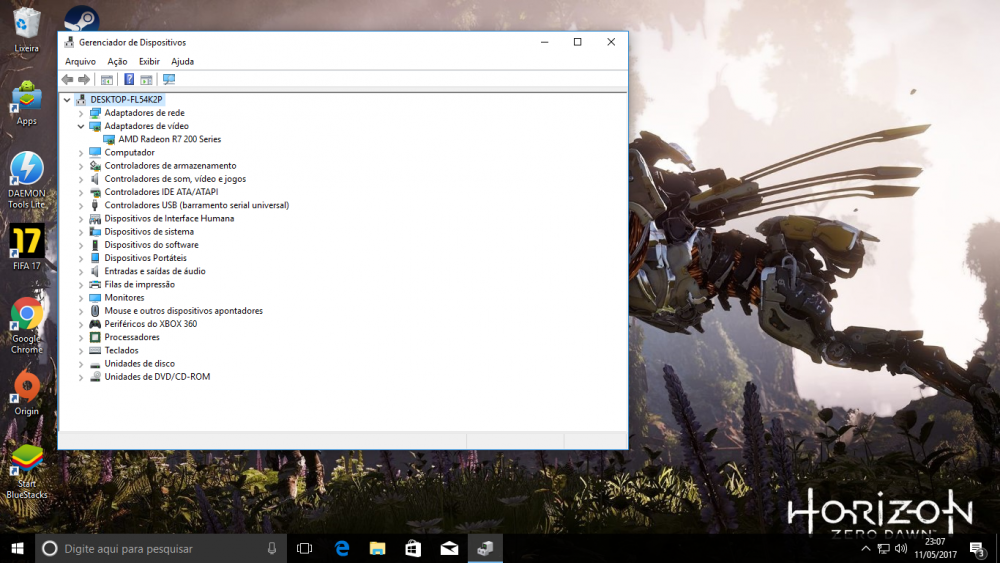
Task: Click the Help (question mark) toolbar icon
Action: [x=129, y=79]
